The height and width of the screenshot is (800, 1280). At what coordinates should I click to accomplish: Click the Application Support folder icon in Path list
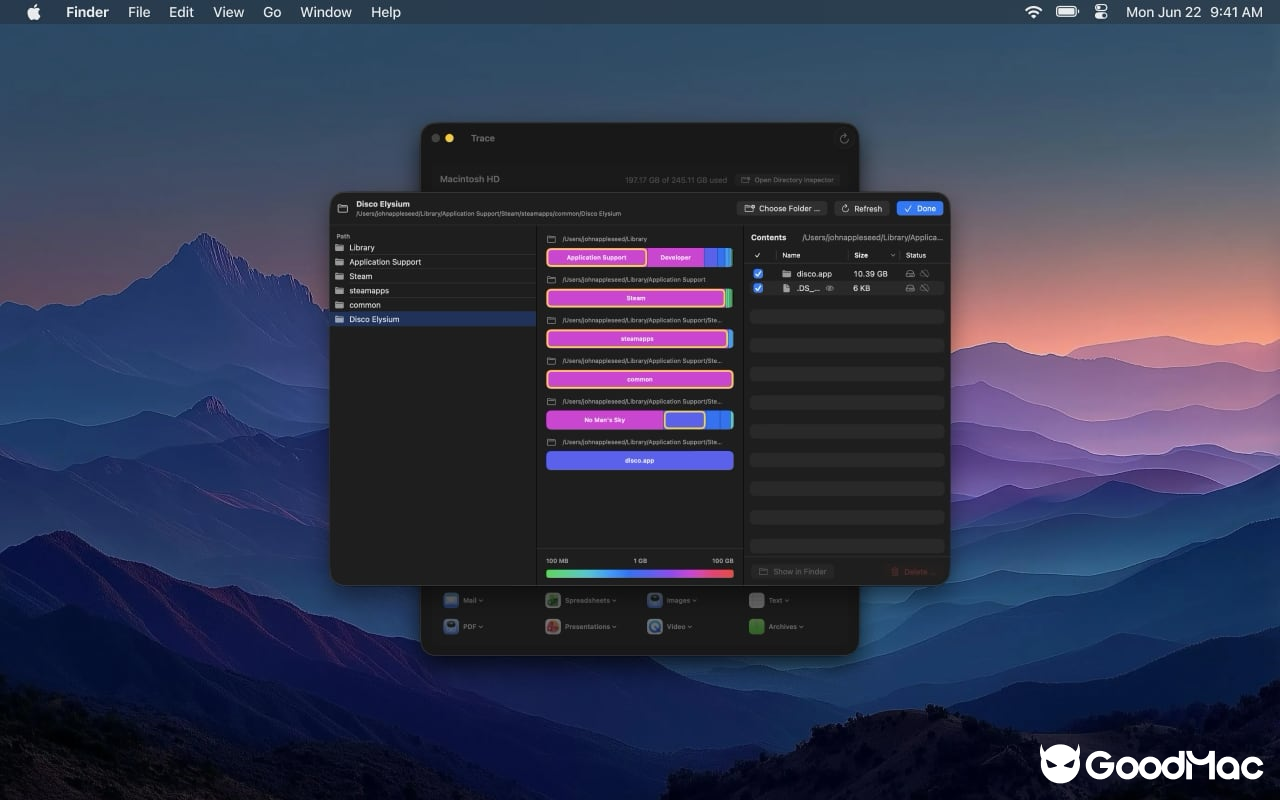click(340, 262)
